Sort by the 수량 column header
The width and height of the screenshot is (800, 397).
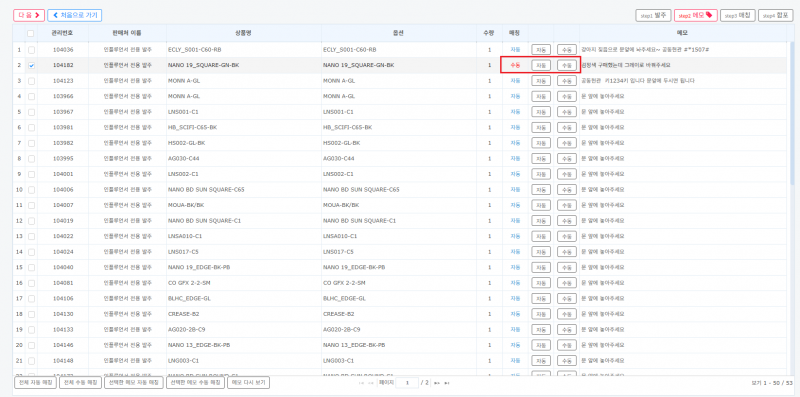coord(489,33)
